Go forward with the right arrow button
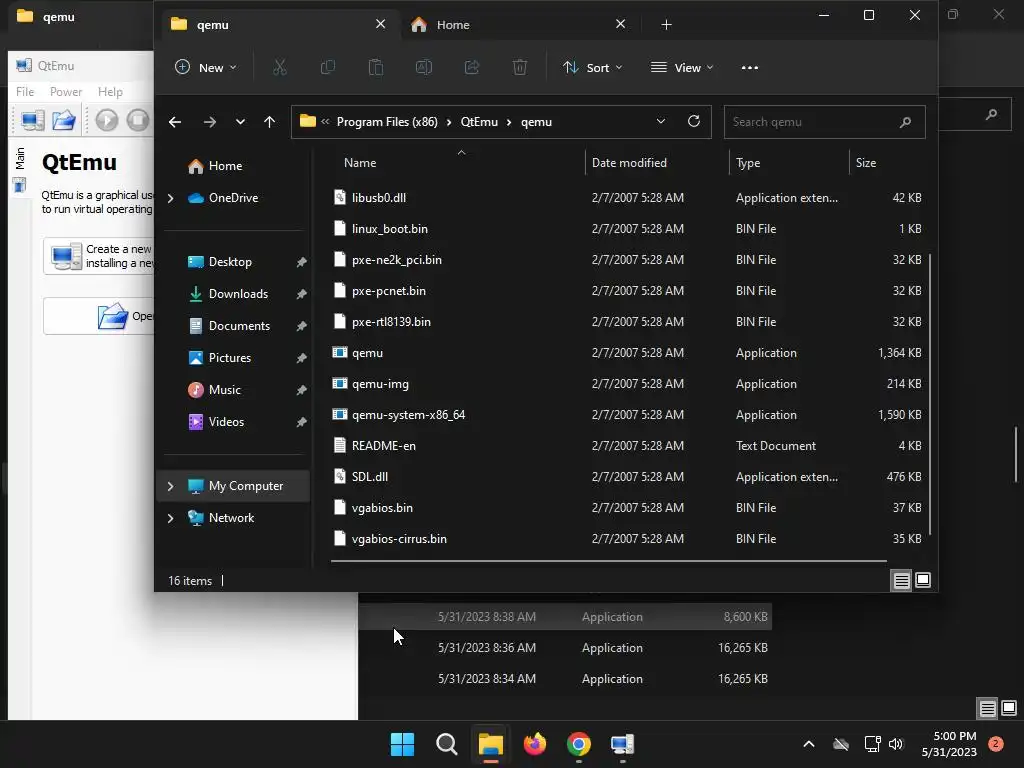The image size is (1024, 768). click(210, 122)
